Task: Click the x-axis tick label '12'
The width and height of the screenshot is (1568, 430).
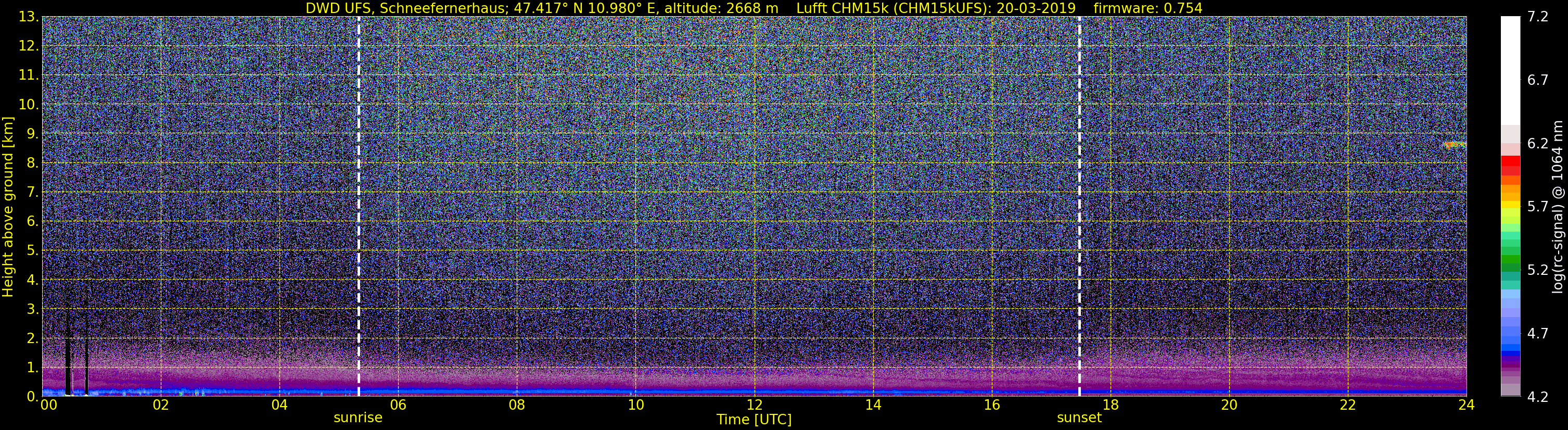Action: click(754, 406)
